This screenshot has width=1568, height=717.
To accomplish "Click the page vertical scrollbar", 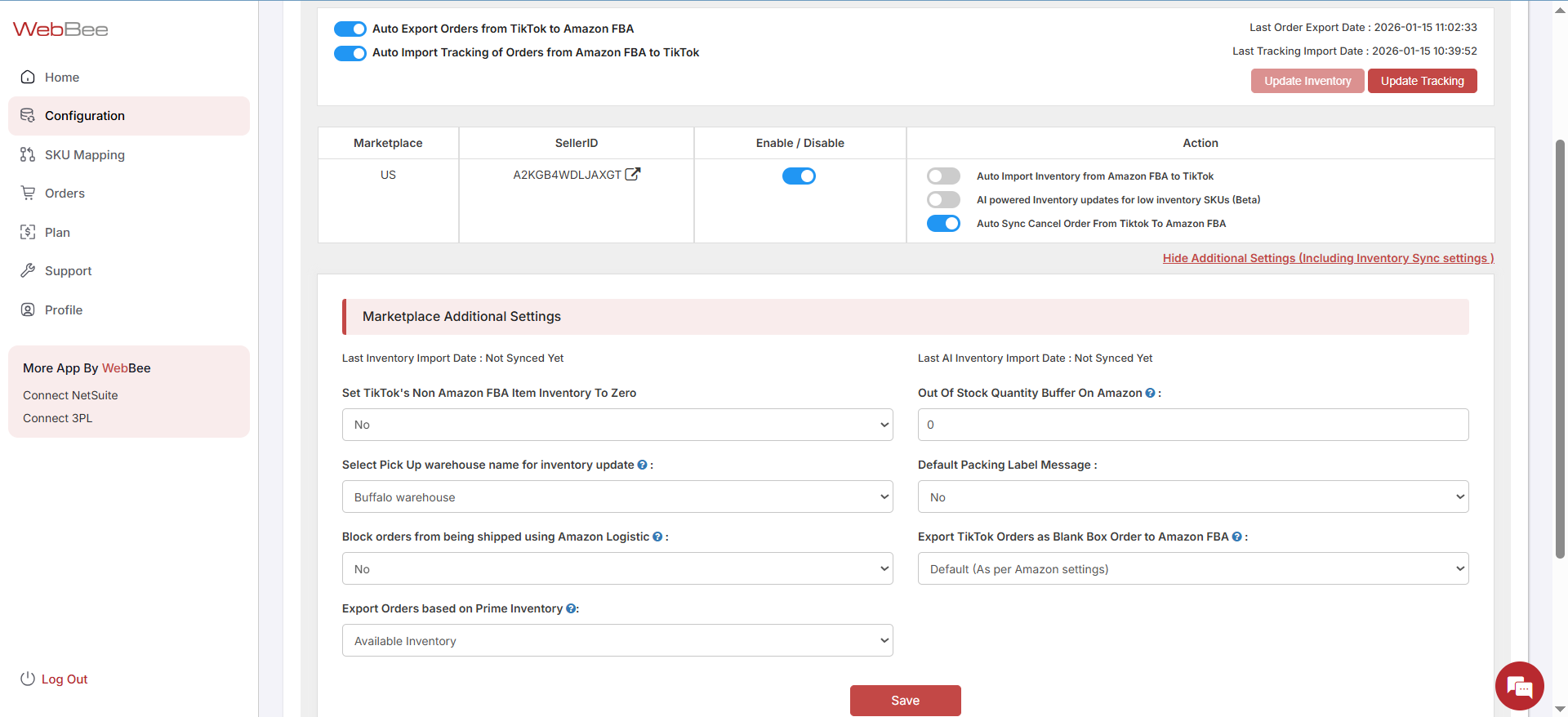I will pyautogui.click(x=1560, y=351).
